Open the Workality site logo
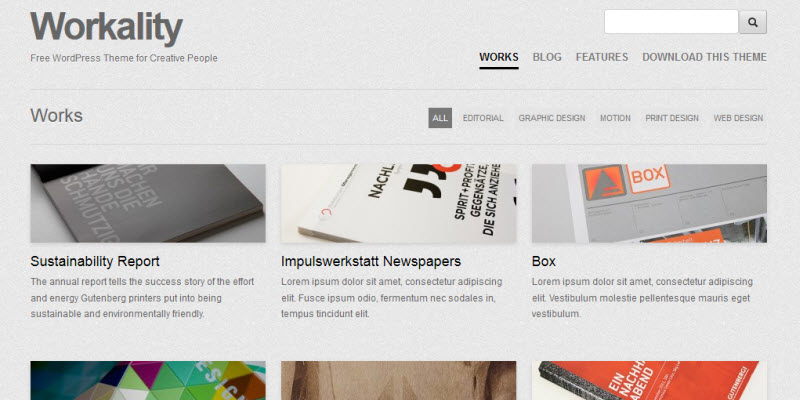Screen dimensions: 800x400 click(x=106, y=28)
